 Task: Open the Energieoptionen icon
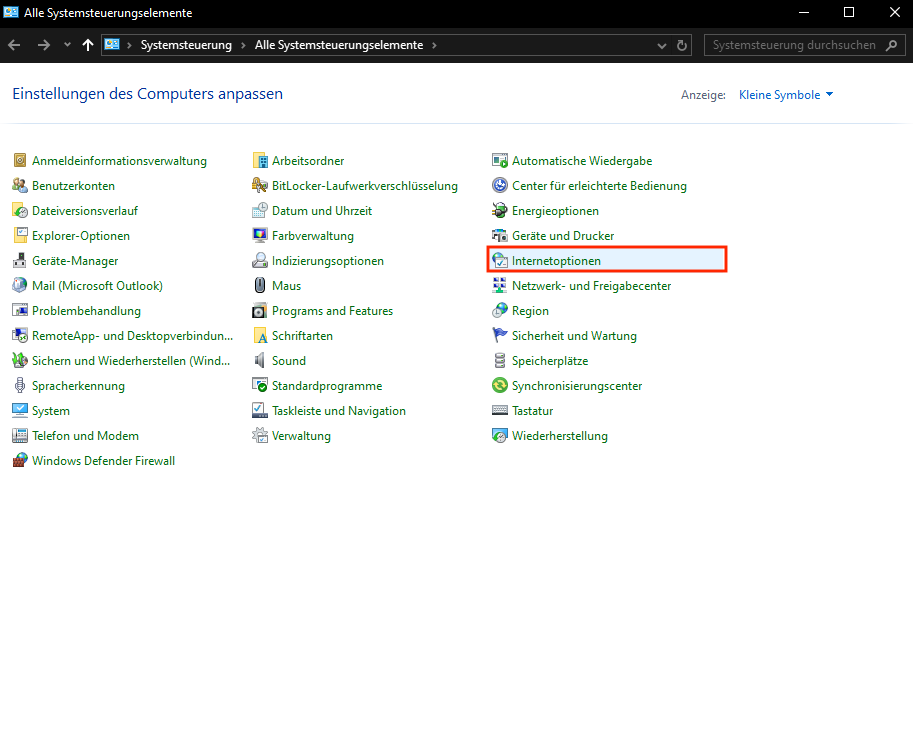tap(500, 211)
